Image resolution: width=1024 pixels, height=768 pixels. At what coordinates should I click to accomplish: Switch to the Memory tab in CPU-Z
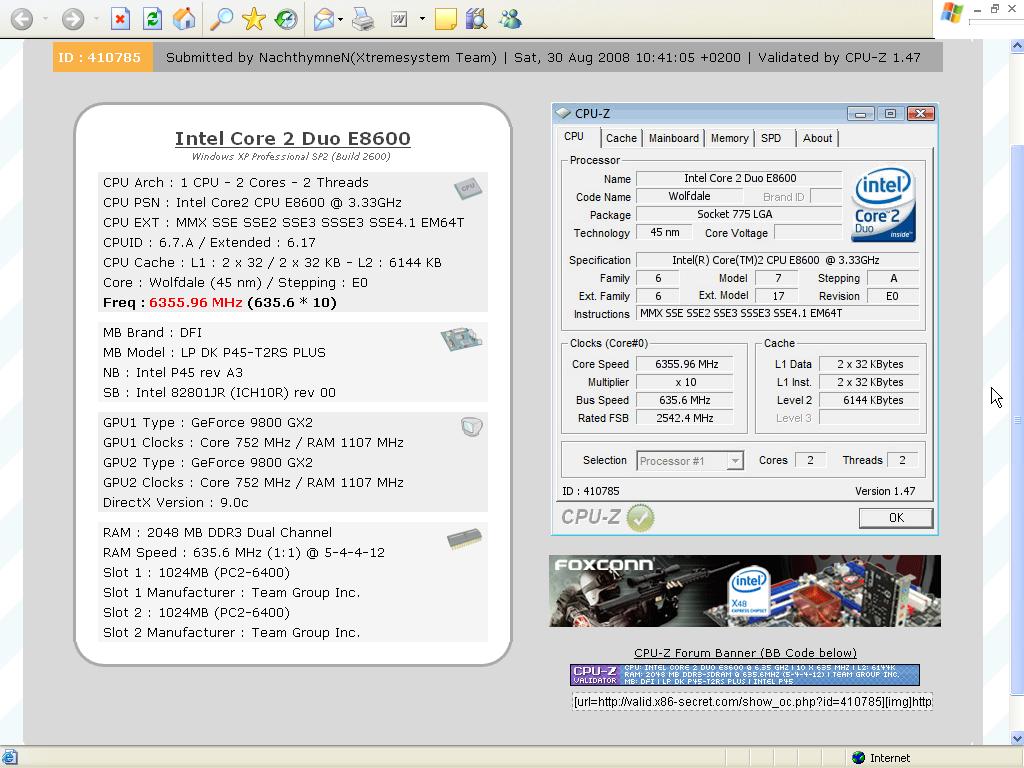(x=729, y=138)
